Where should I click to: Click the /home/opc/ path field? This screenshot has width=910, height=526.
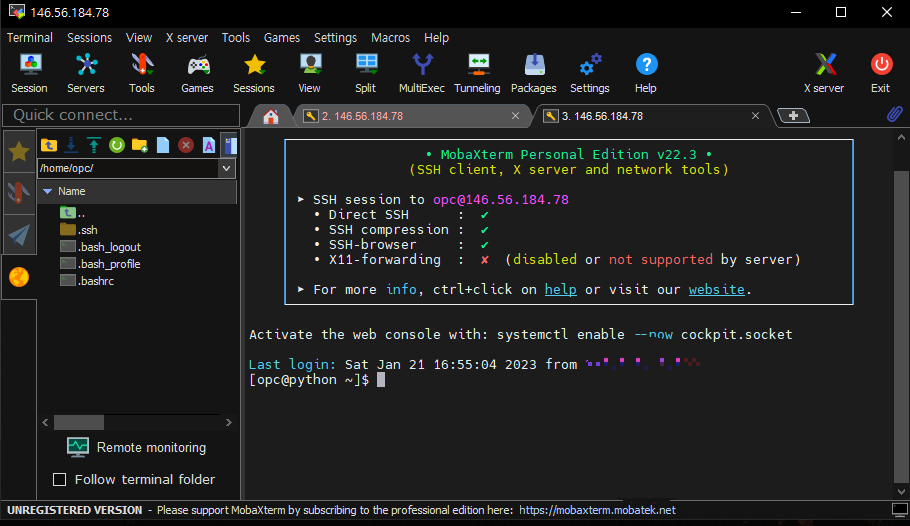tap(128, 168)
